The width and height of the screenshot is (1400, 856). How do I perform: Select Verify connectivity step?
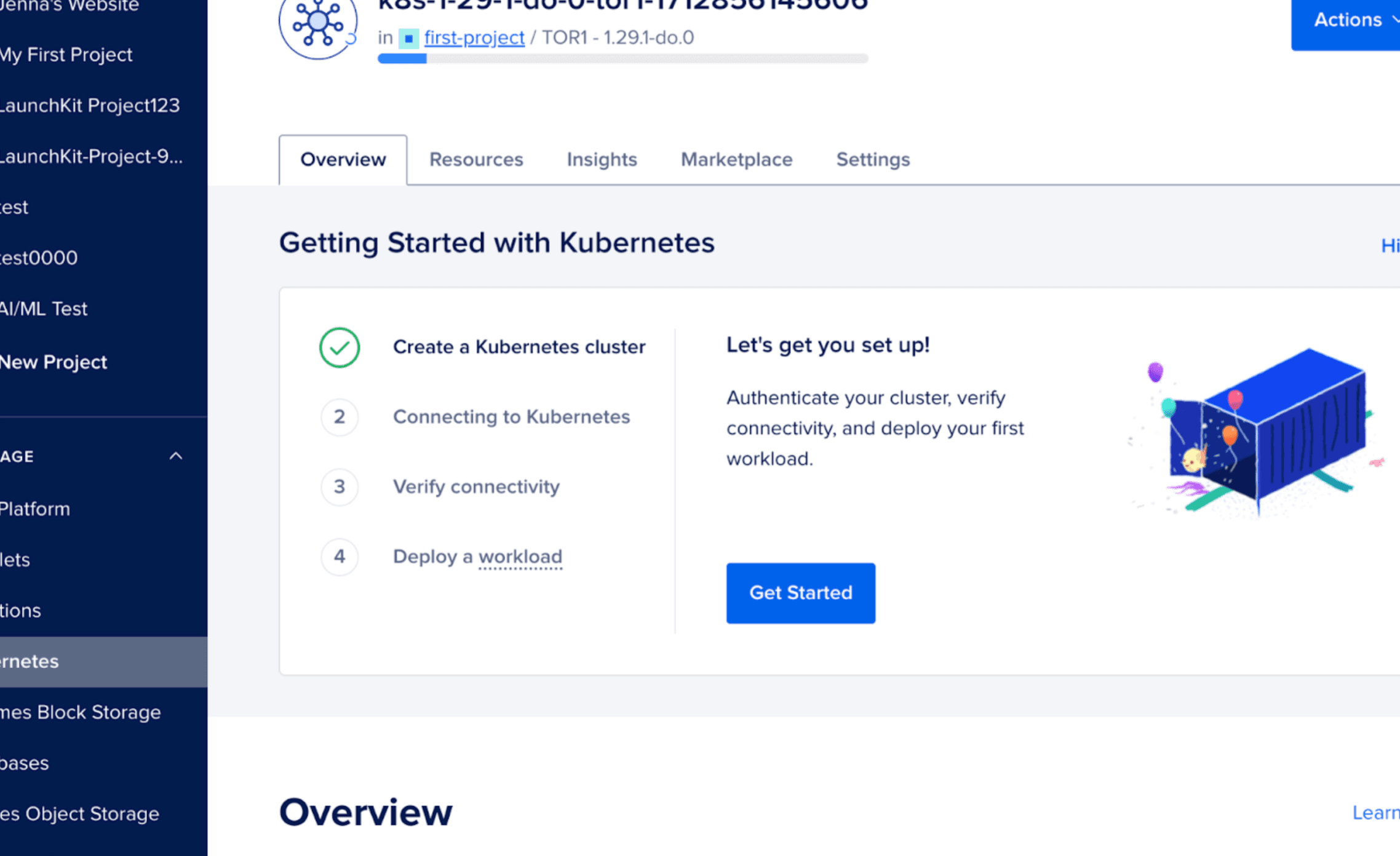[476, 487]
